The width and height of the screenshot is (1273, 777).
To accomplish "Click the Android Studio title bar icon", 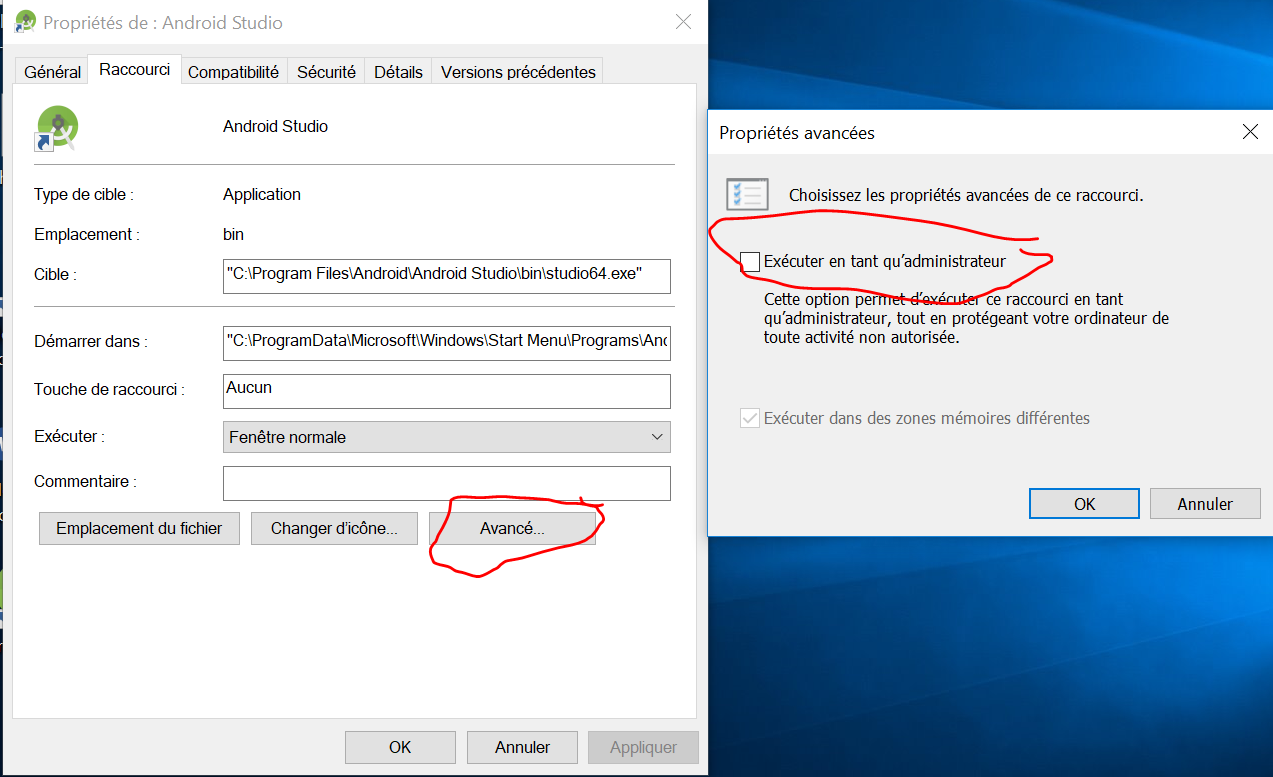I will click(26, 22).
